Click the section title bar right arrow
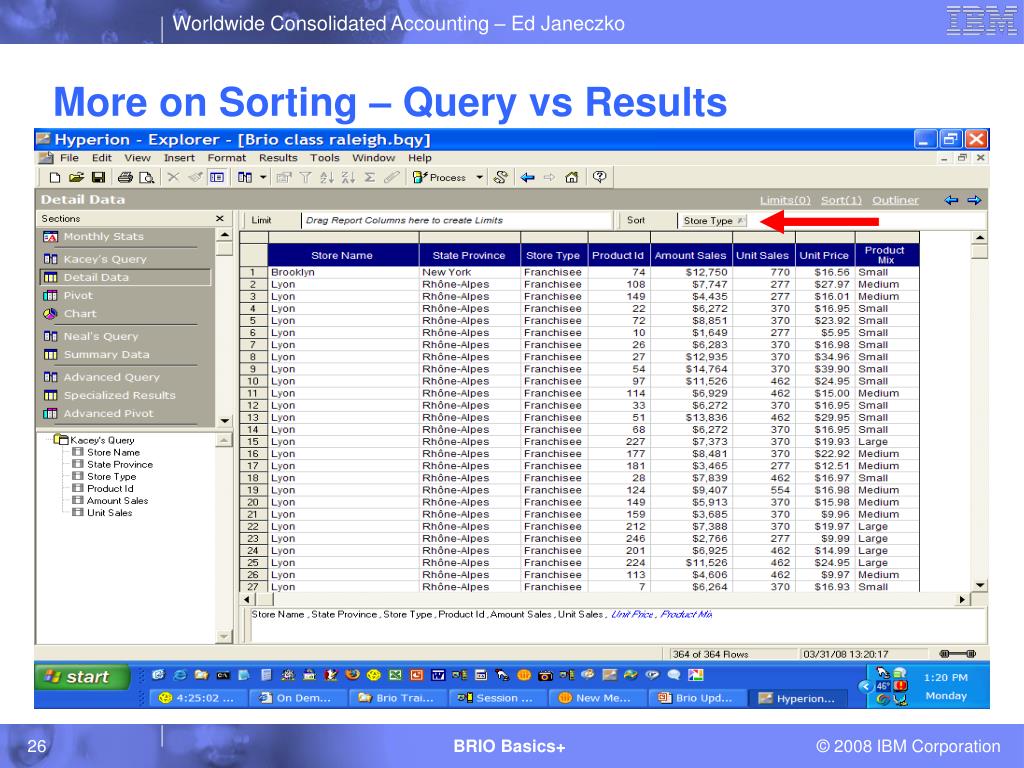The width and height of the screenshot is (1024, 768). (974, 200)
